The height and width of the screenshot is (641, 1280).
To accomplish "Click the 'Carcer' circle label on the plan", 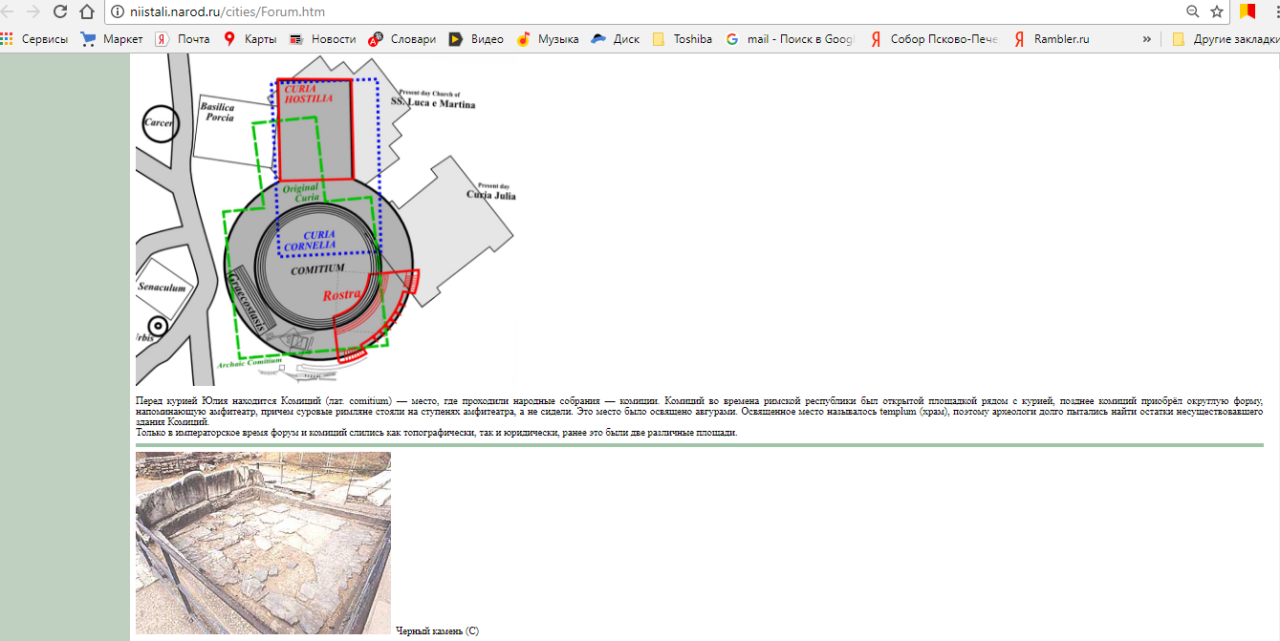I will 159,123.
